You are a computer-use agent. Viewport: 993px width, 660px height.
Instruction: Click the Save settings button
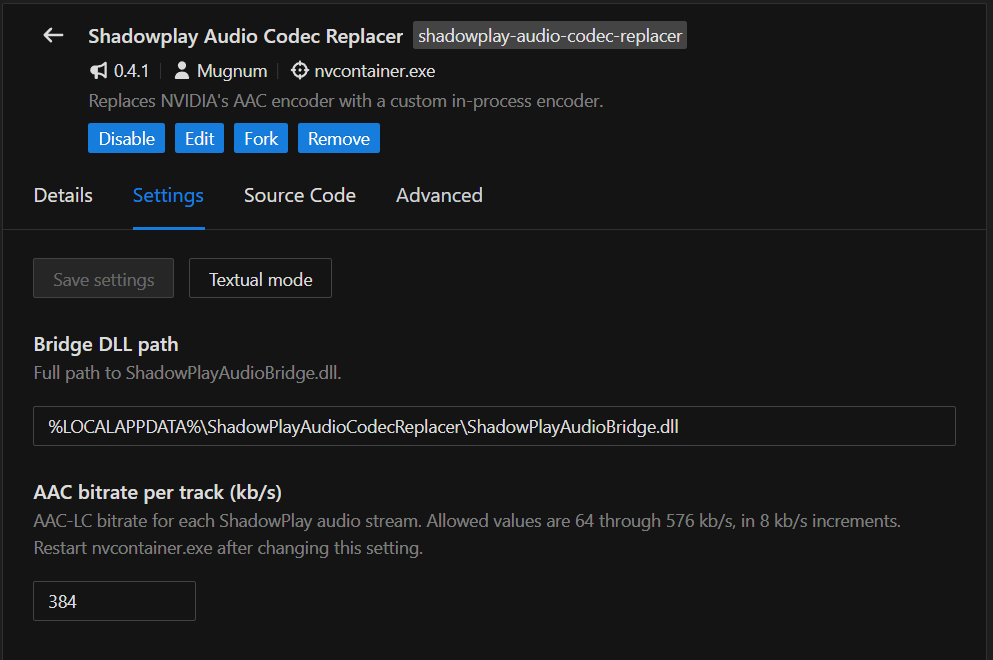point(103,278)
